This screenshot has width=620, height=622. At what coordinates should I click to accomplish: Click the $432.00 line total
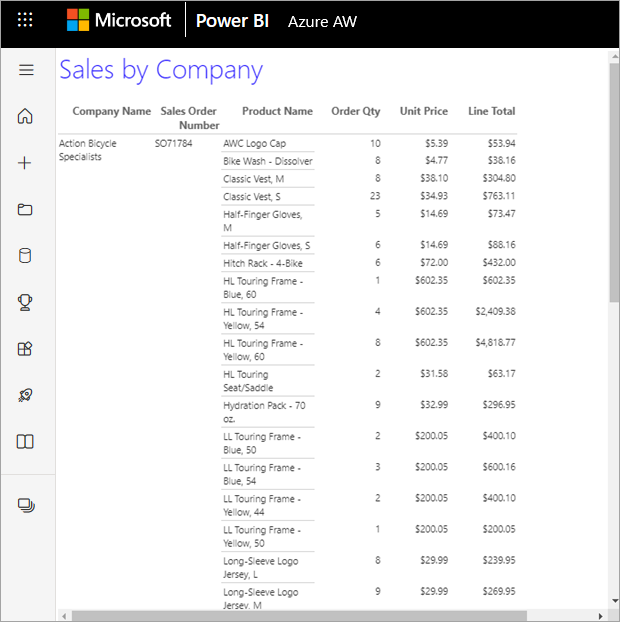[499, 263]
